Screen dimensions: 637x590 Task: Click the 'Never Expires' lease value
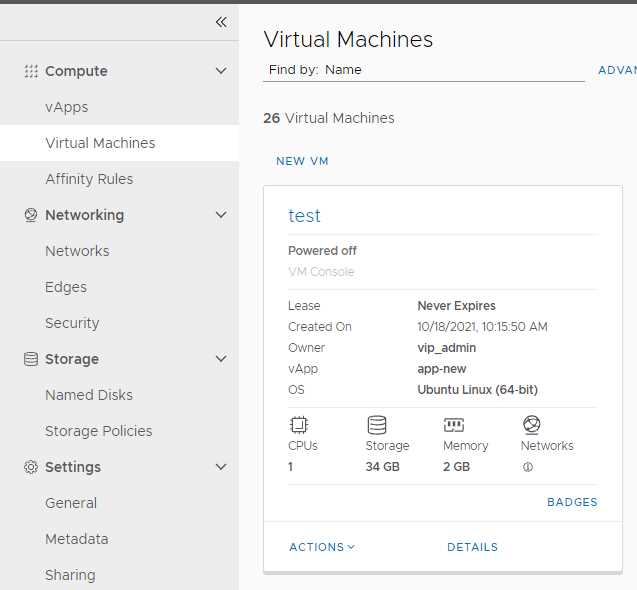coord(457,306)
